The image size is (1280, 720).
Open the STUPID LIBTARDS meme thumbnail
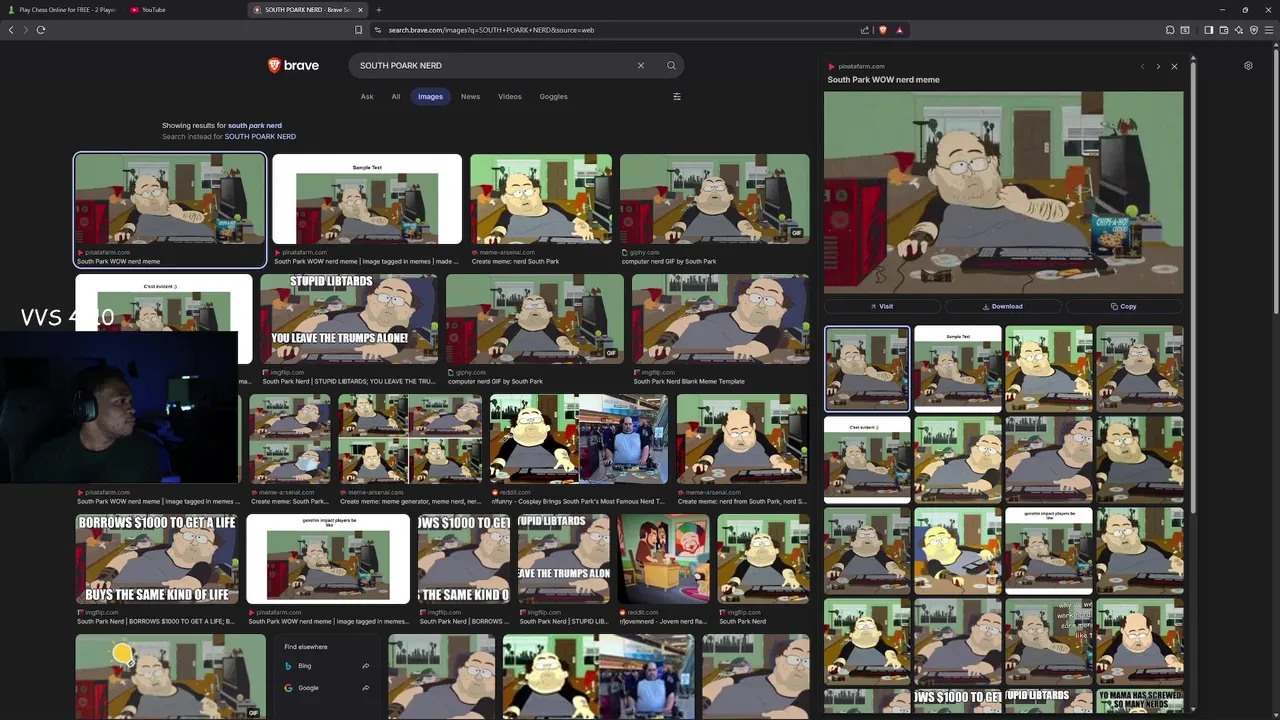click(x=349, y=320)
